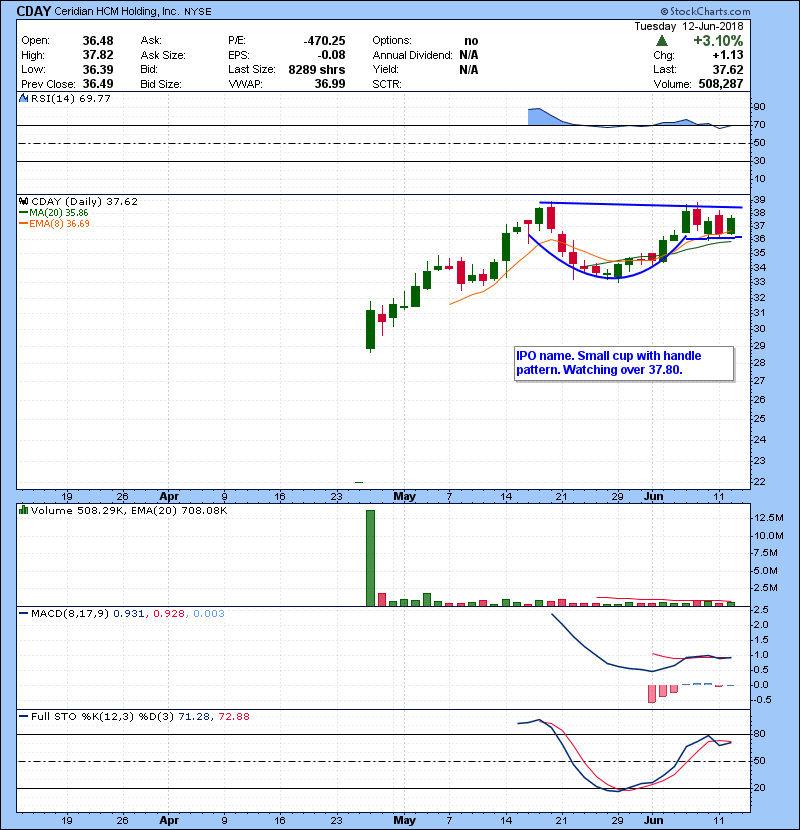
Task: Click the stochastic %K value 71.28
Action: click(194, 717)
